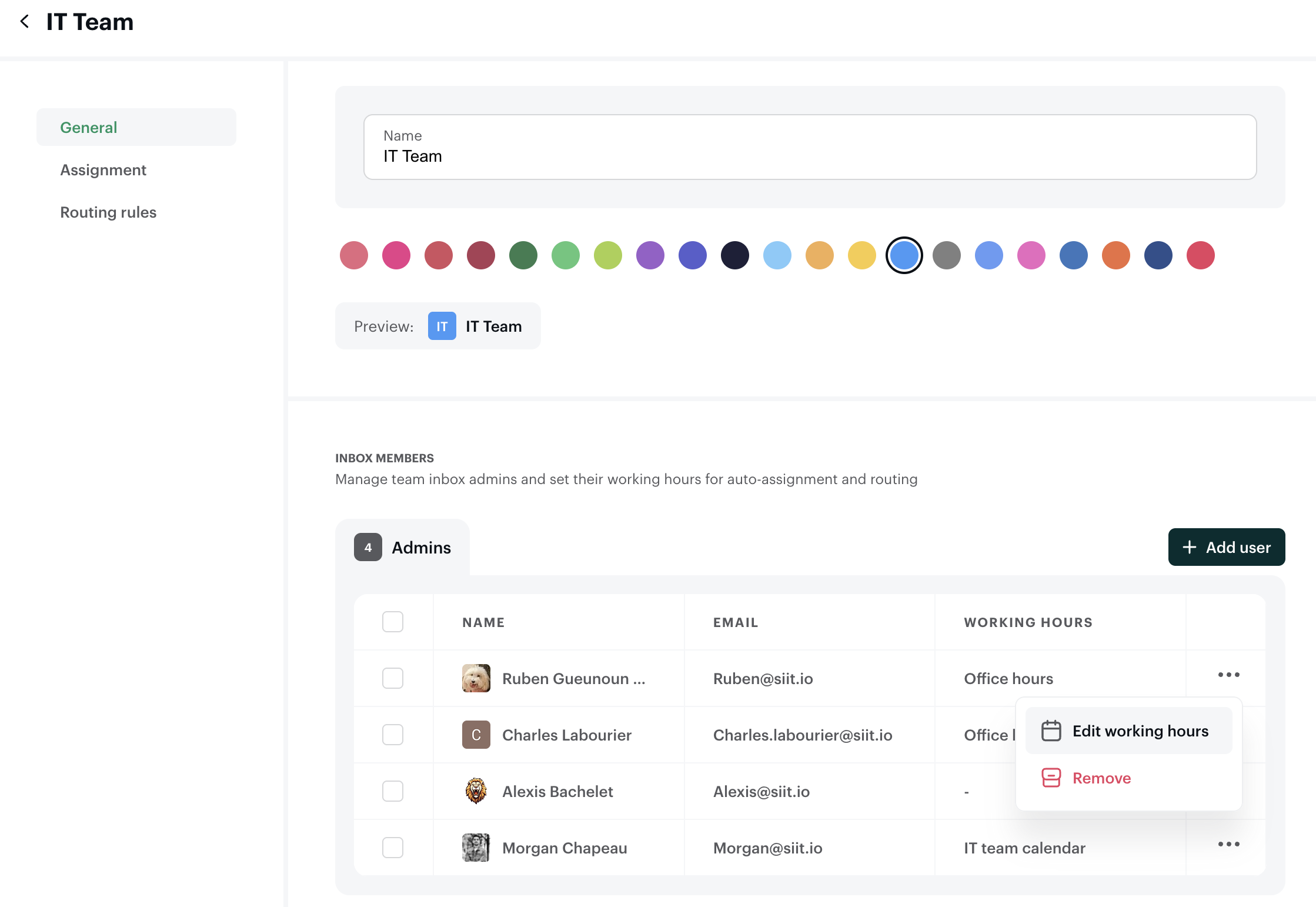Pick the dark navy color swatch
This screenshot has width=1316, height=907.
734,255
